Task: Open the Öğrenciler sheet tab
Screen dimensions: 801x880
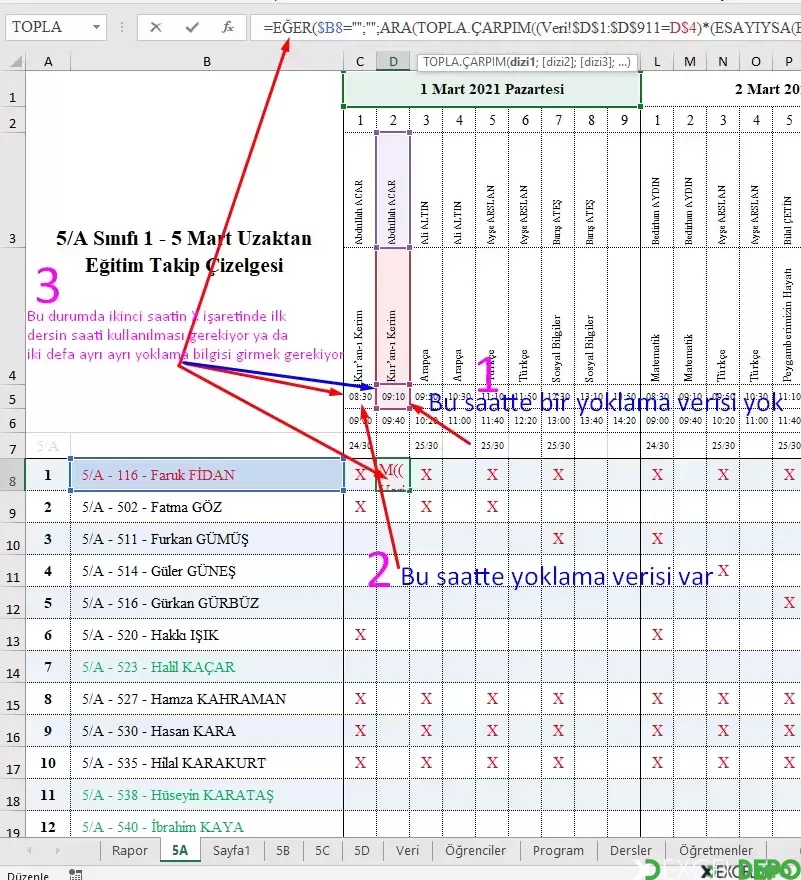Action: pos(475,850)
